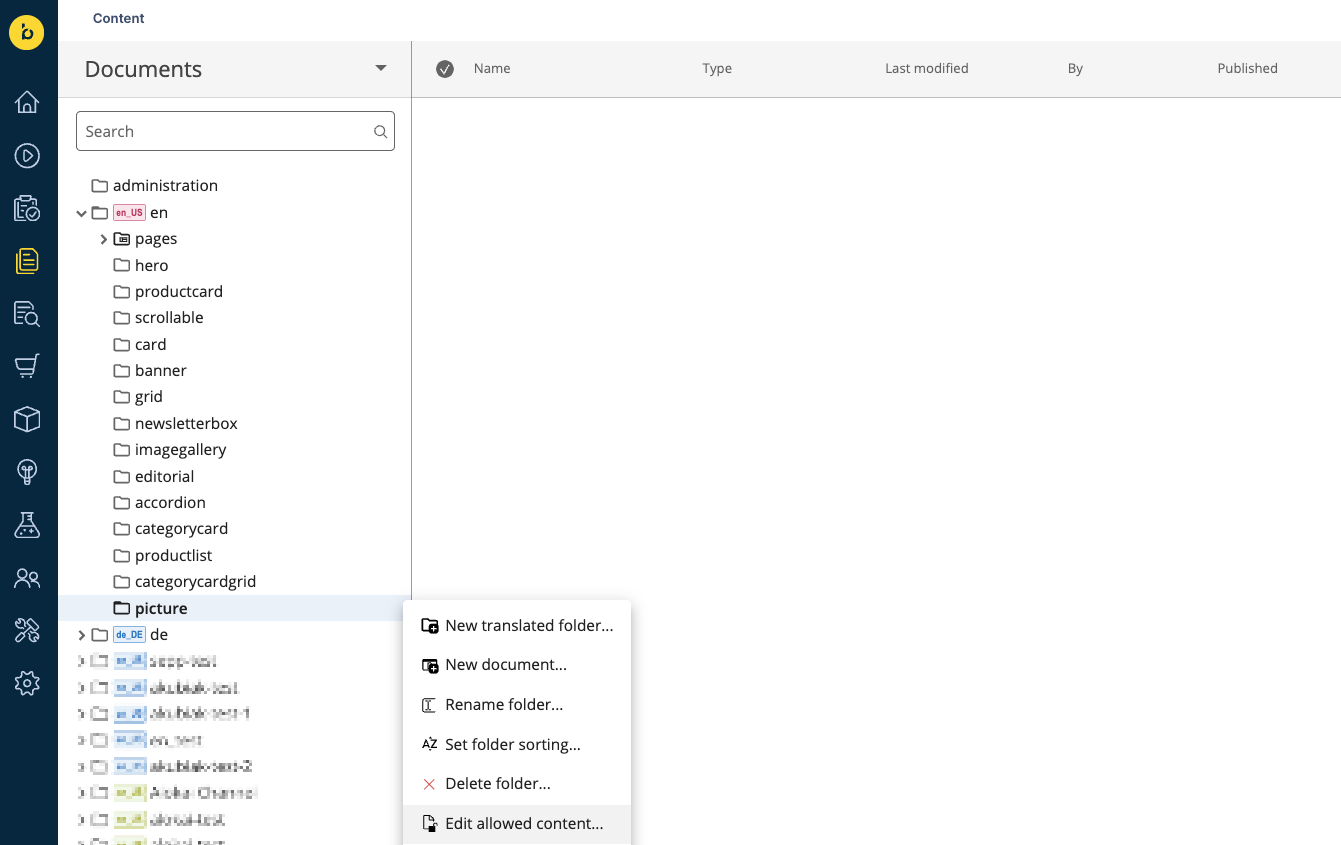This screenshot has width=1341, height=845.
Task: Select the card folder
Action: 150,345
